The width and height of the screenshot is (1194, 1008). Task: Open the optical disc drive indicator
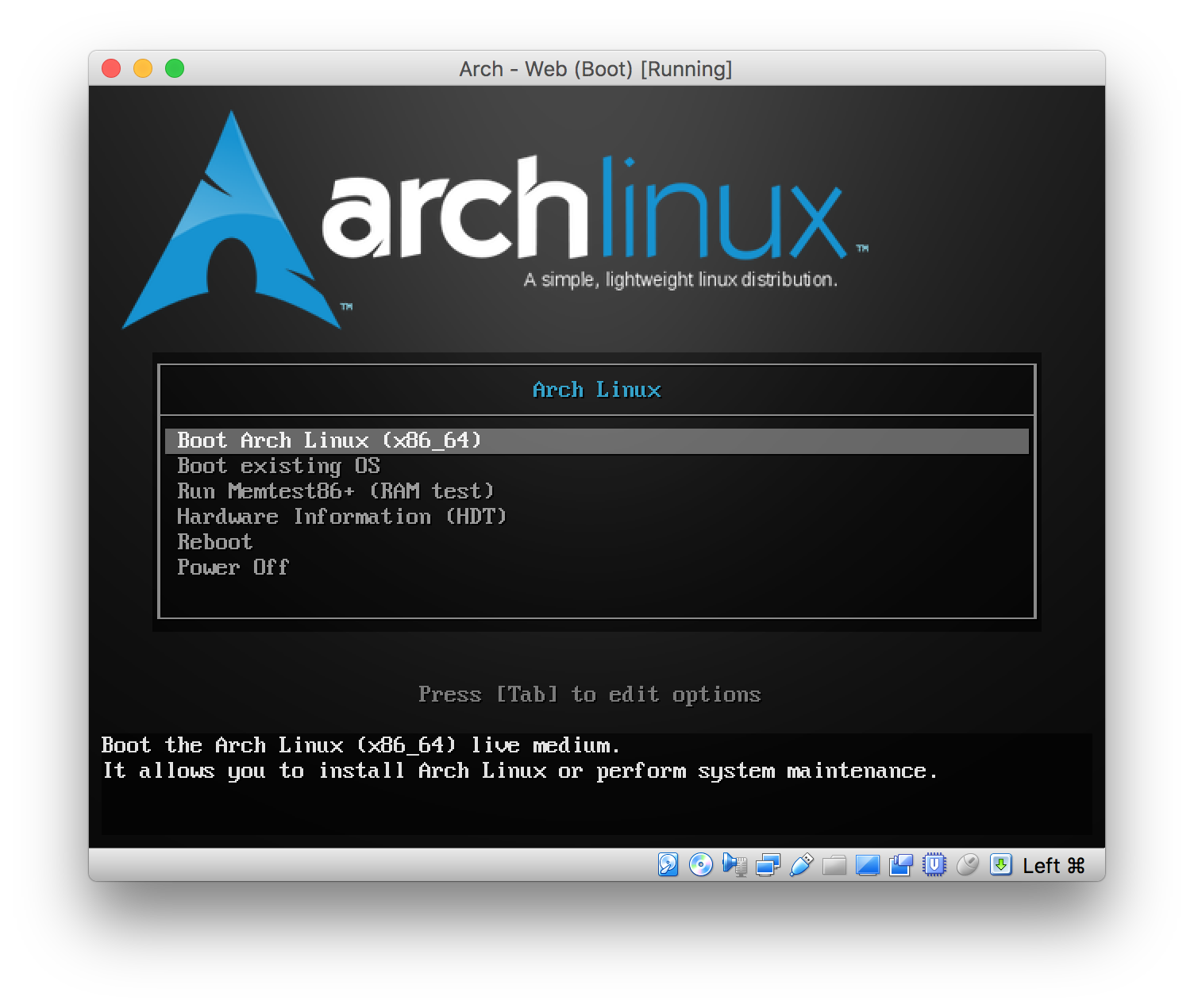point(701,864)
